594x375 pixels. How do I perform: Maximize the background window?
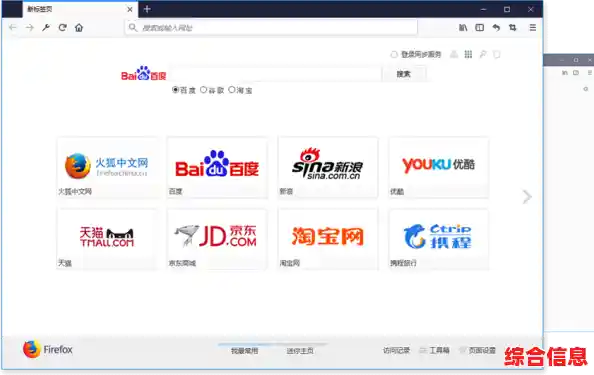point(576,60)
